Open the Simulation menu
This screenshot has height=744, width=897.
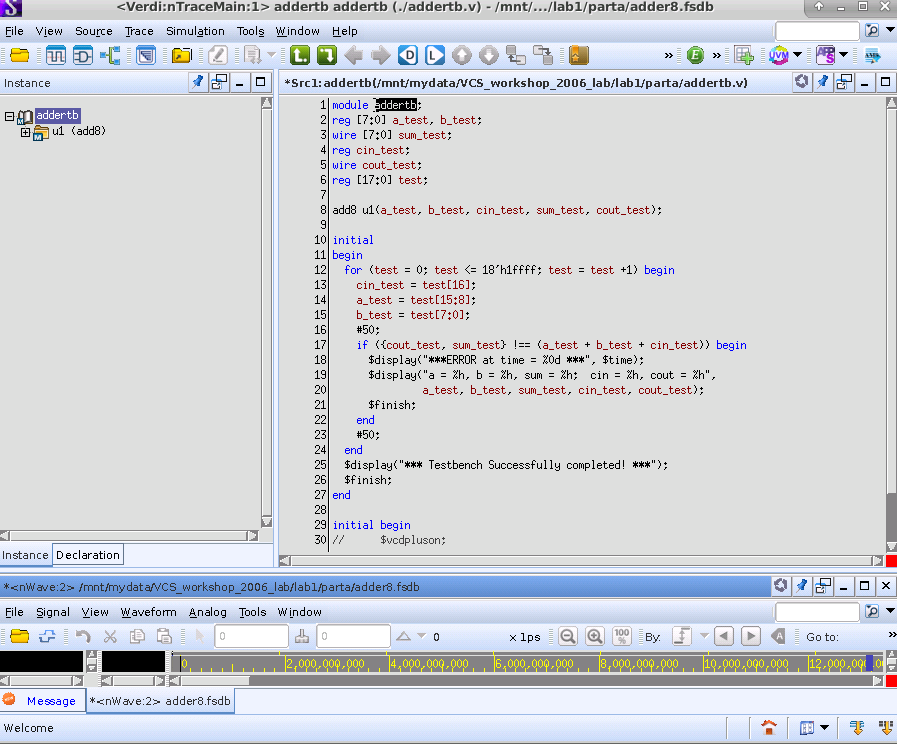click(x=195, y=31)
